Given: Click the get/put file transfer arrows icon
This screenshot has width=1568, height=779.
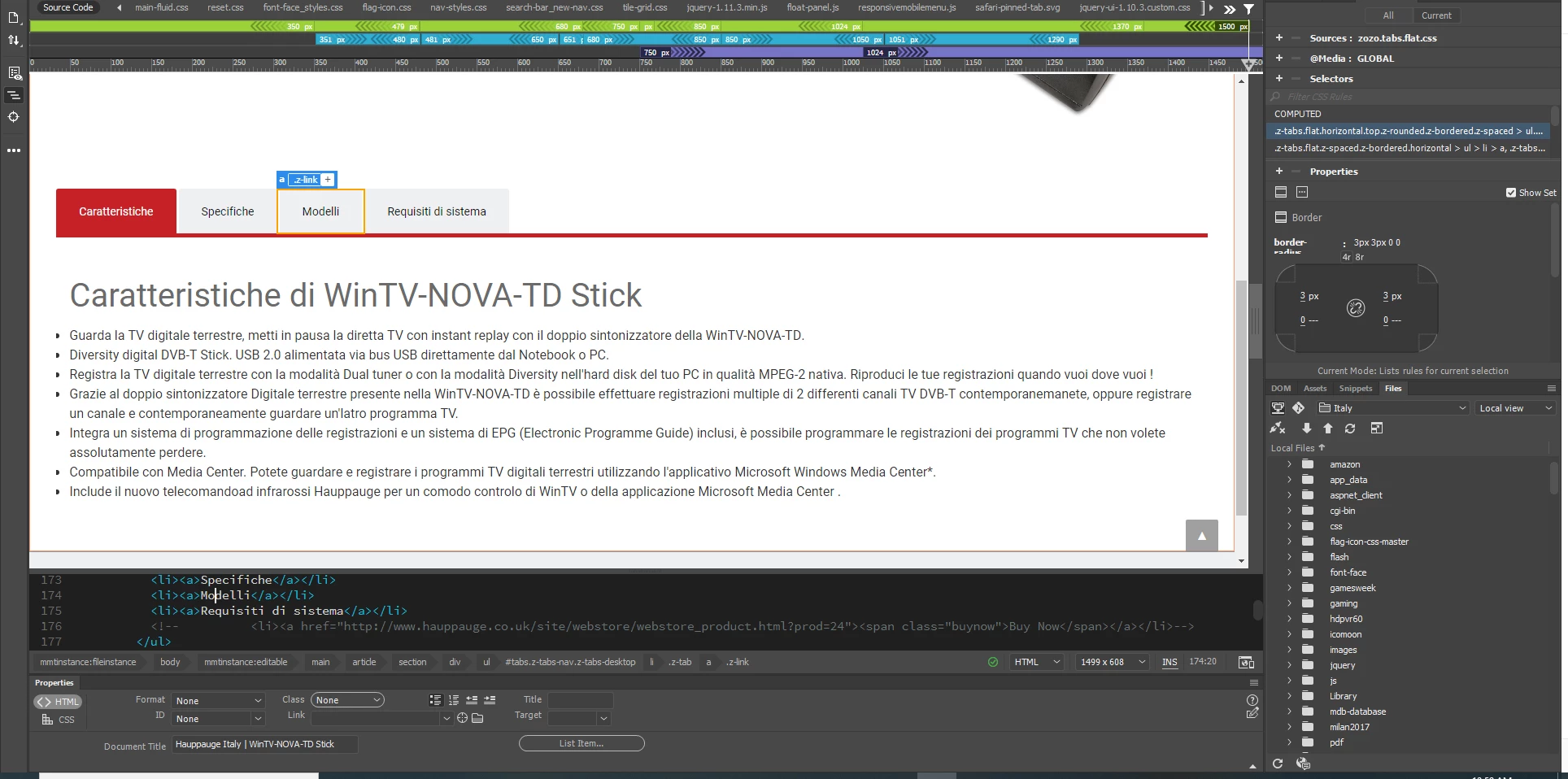Looking at the screenshot, I should pos(14,40).
